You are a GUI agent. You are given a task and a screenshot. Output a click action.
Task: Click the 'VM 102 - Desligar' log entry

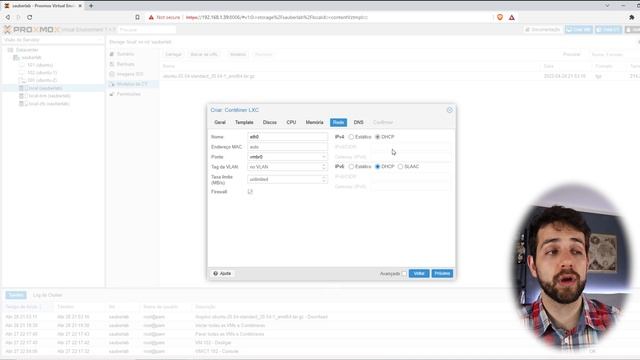click(213, 342)
